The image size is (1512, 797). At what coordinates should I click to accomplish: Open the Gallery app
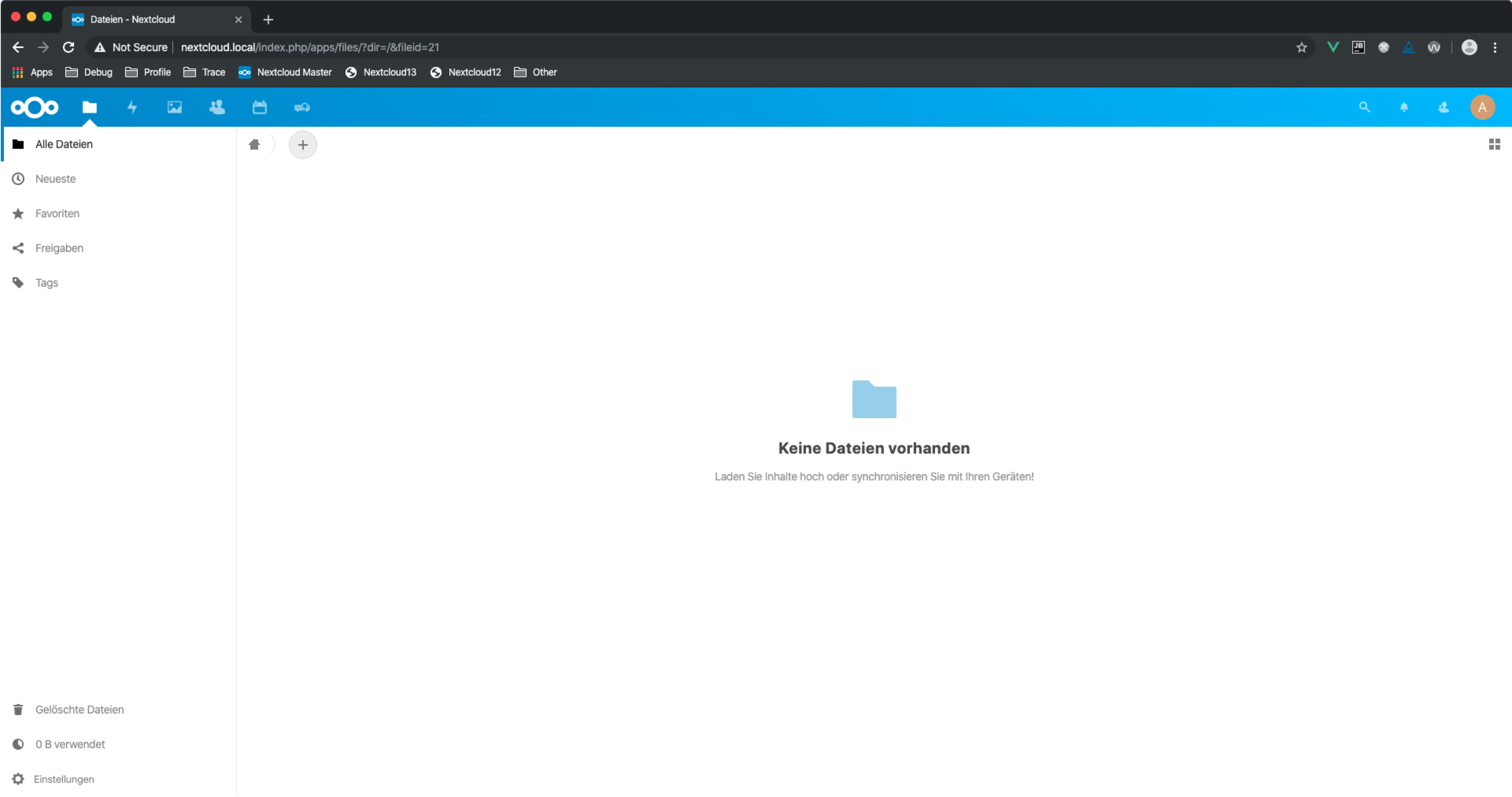coord(174,107)
